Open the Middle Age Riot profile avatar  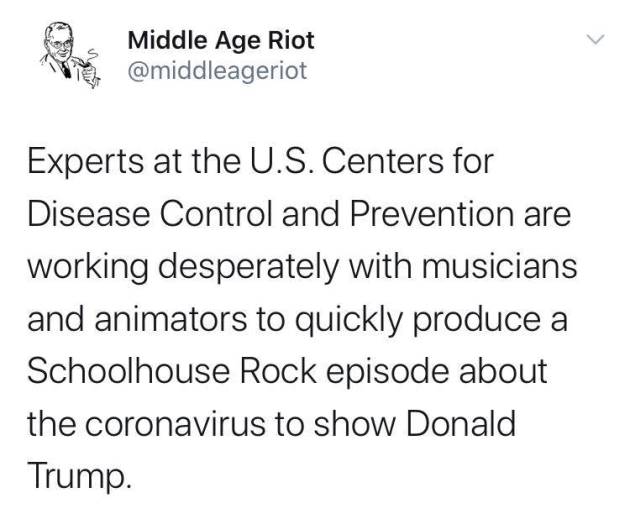tap(69, 55)
